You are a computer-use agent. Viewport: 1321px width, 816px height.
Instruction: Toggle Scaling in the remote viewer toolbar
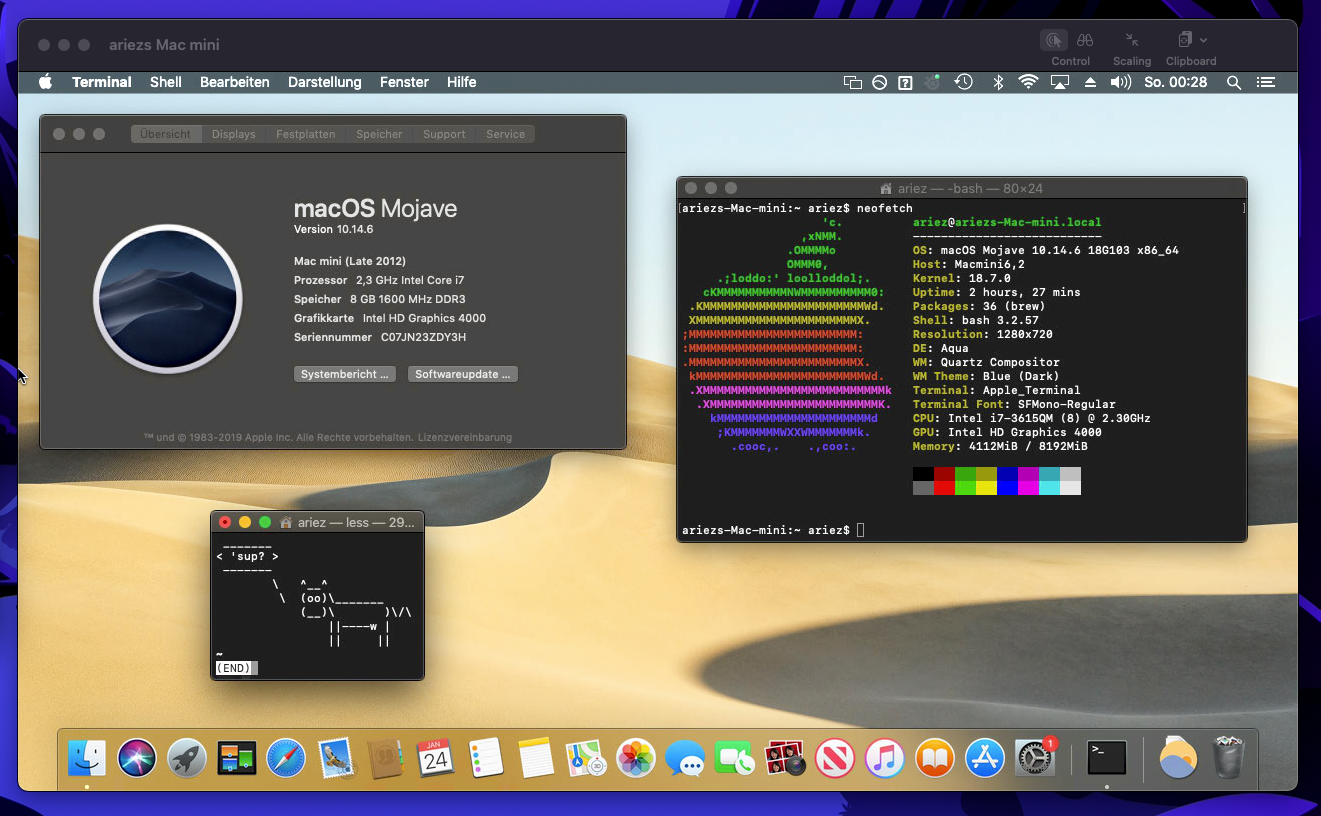coord(1132,40)
